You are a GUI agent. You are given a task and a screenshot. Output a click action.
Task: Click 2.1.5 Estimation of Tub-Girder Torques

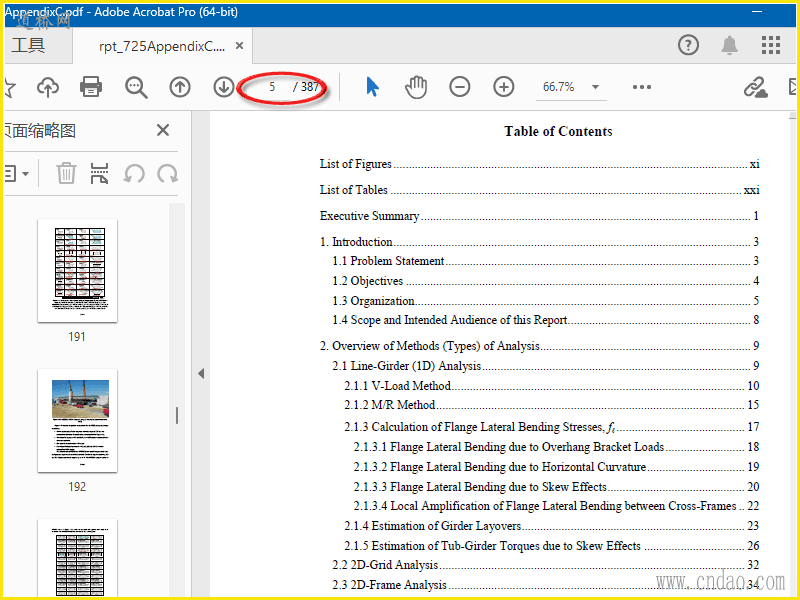point(552,546)
